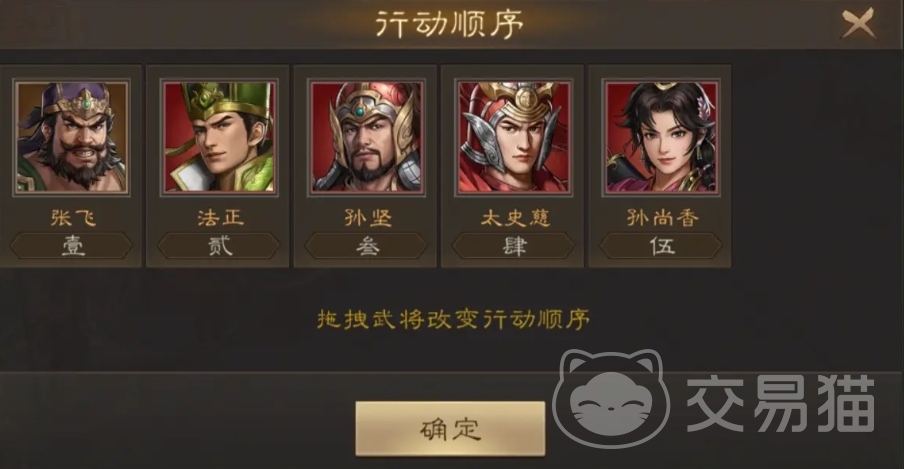Click the name label 法正
Image resolution: width=904 pixels, height=469 pixels.
click(220, 217)
